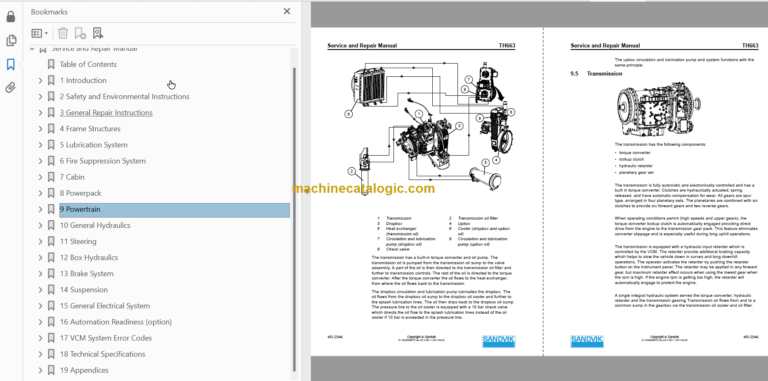
Task: Jump to 1 Introduction section
Action: point(83,80)
